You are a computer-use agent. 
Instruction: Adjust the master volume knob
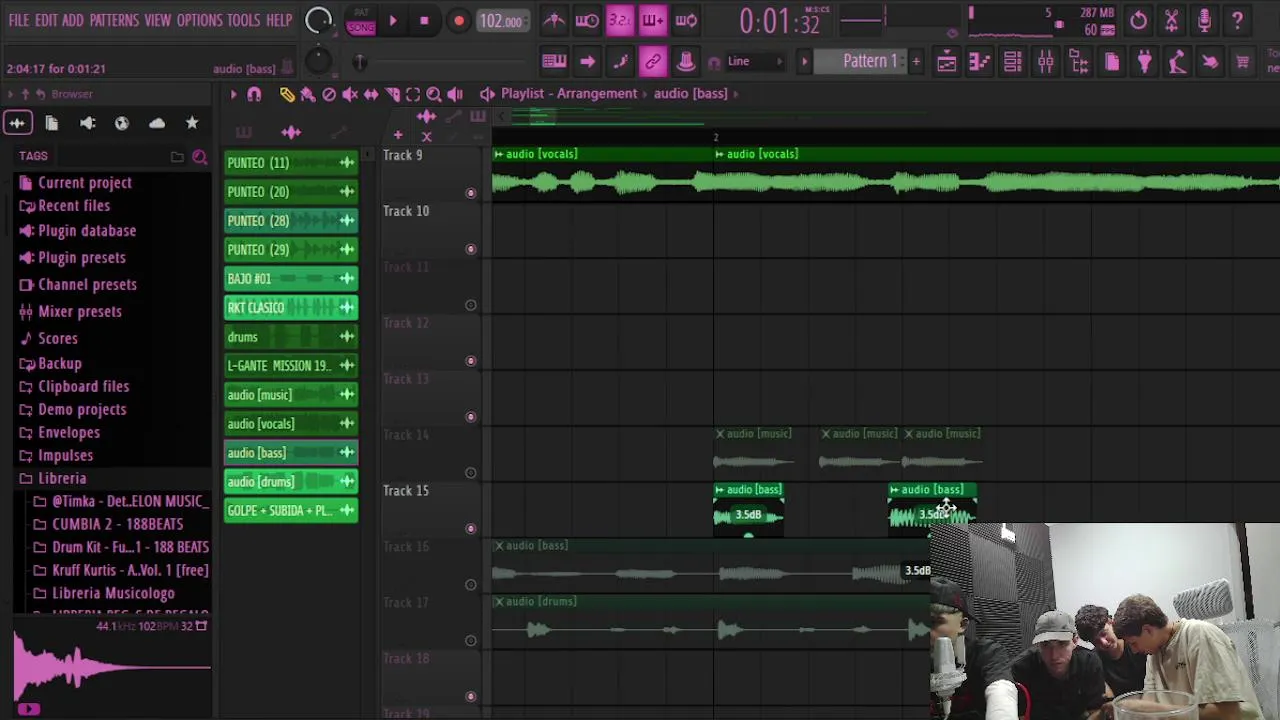318,20
